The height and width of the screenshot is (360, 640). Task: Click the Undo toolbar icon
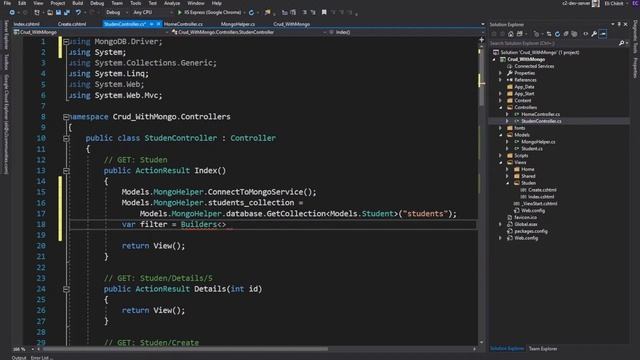point(78,13)
